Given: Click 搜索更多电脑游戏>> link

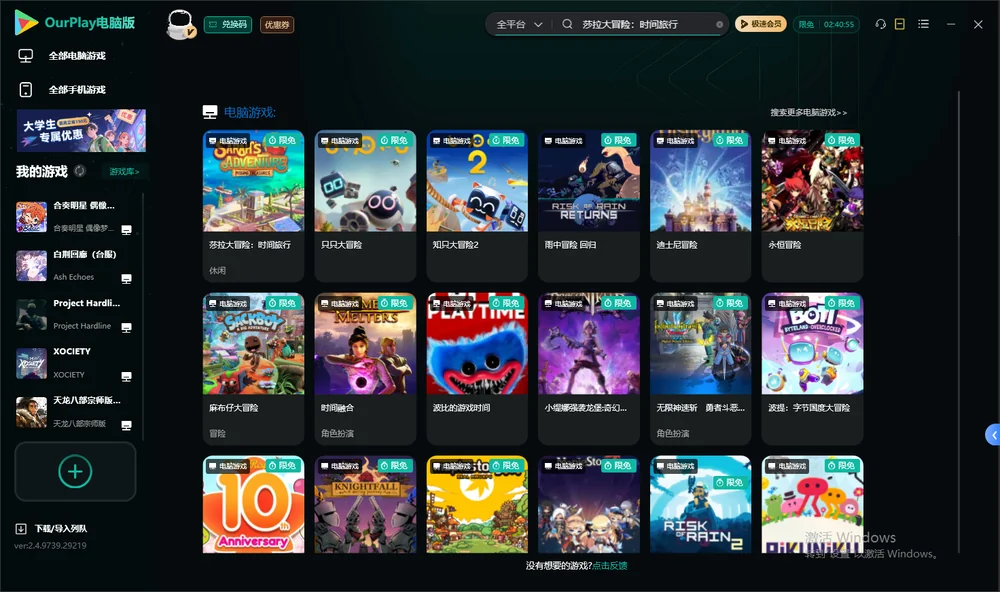Looking at the screenshot, I should pyautogui.click(x=808, y=112).
